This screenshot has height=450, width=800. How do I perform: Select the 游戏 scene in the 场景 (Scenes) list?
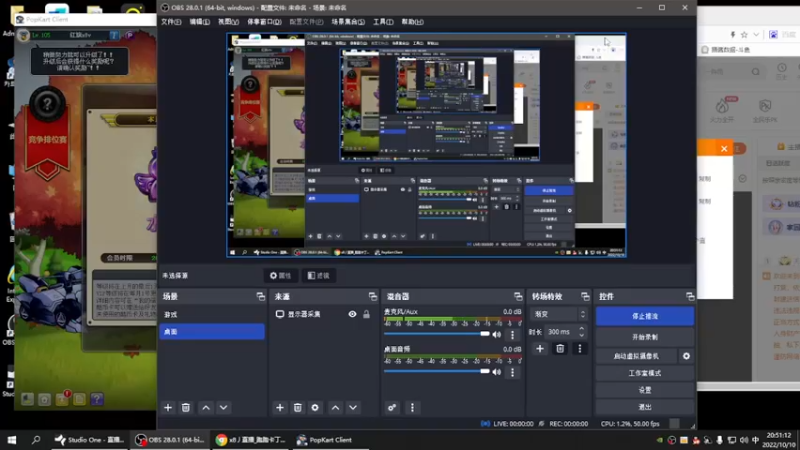pyautogui.click(x=212, y=315)
